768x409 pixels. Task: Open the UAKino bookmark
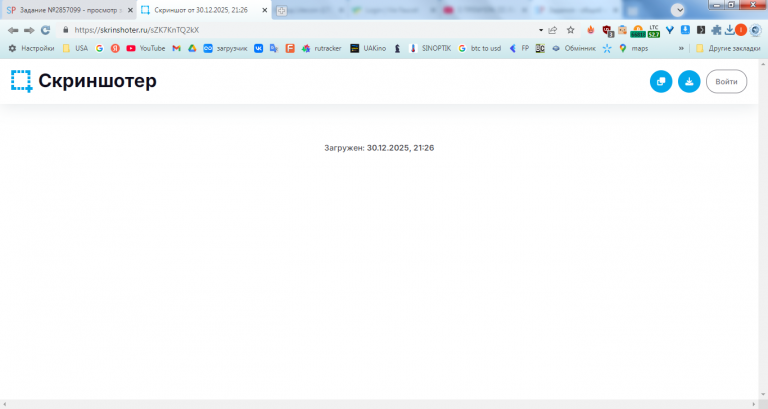368,48
